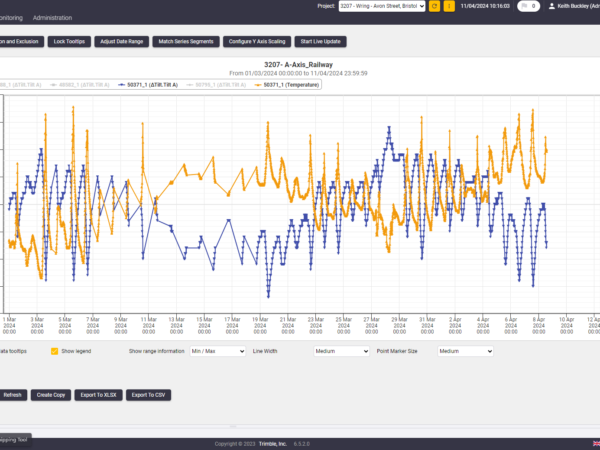This screenshot has height=450, width=600.
Task: Open the Monitoring menu
Action: click(x=11, y=18)
